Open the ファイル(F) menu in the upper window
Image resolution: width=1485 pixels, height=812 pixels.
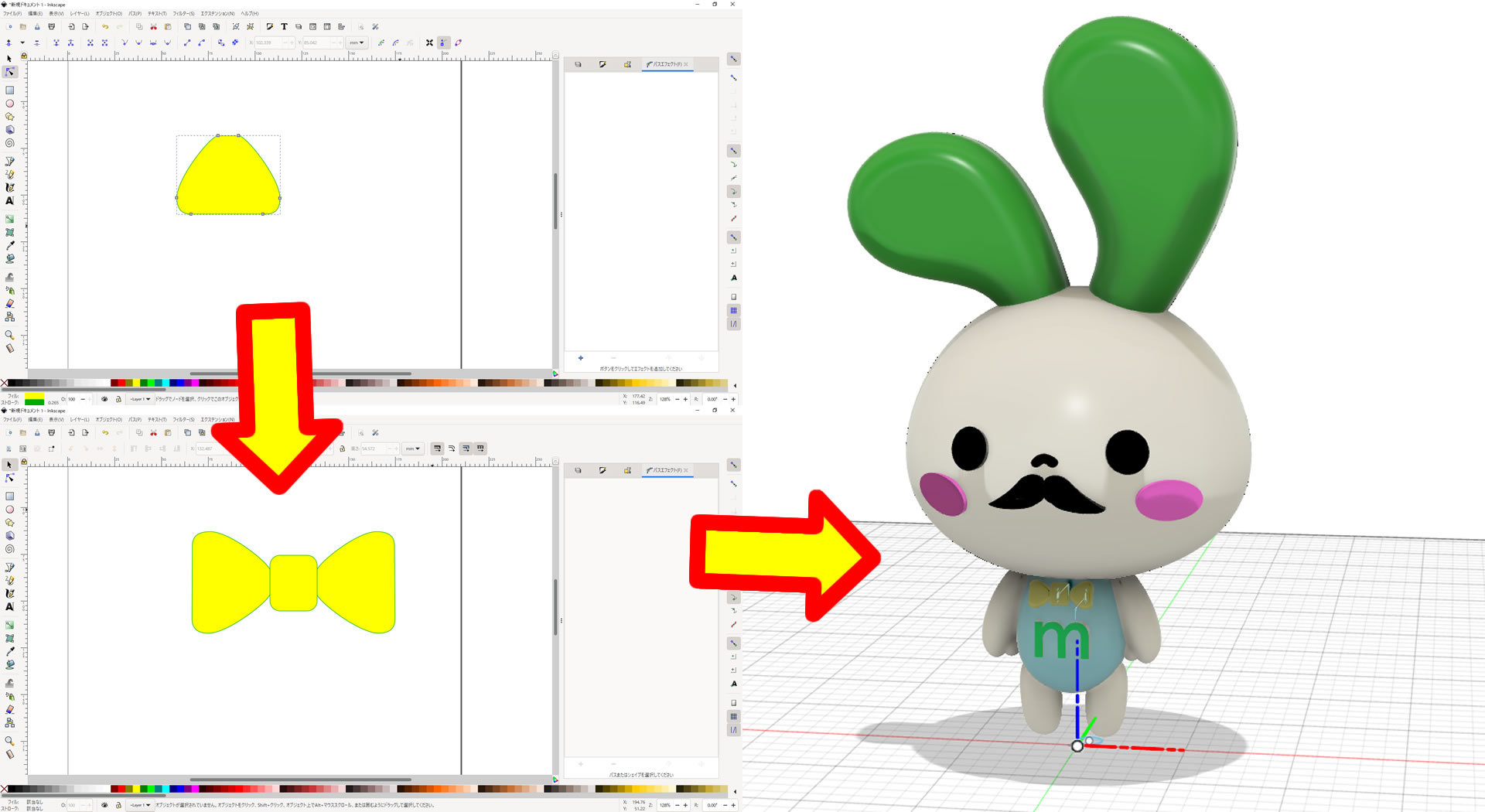pyautogui.click(x=12, y=13)
